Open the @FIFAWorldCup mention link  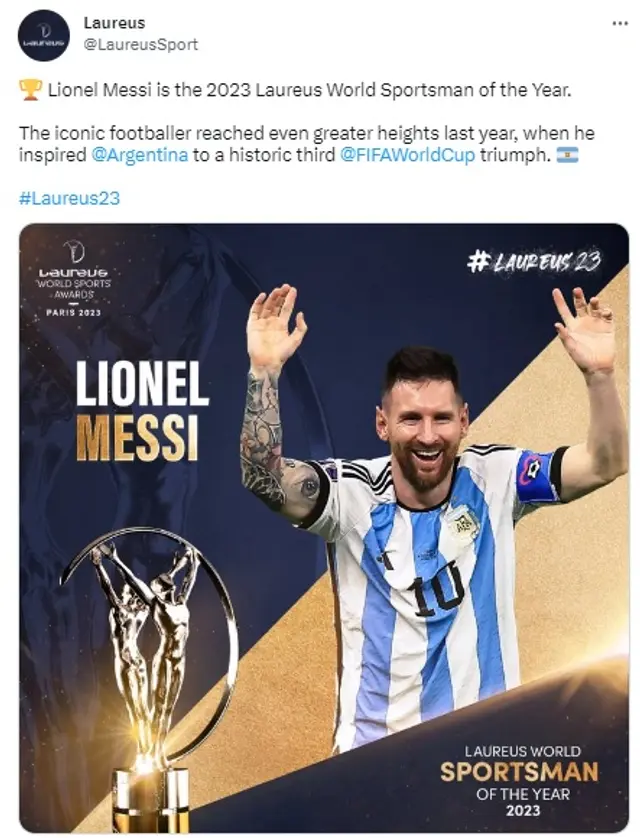[x=407, y=155]
